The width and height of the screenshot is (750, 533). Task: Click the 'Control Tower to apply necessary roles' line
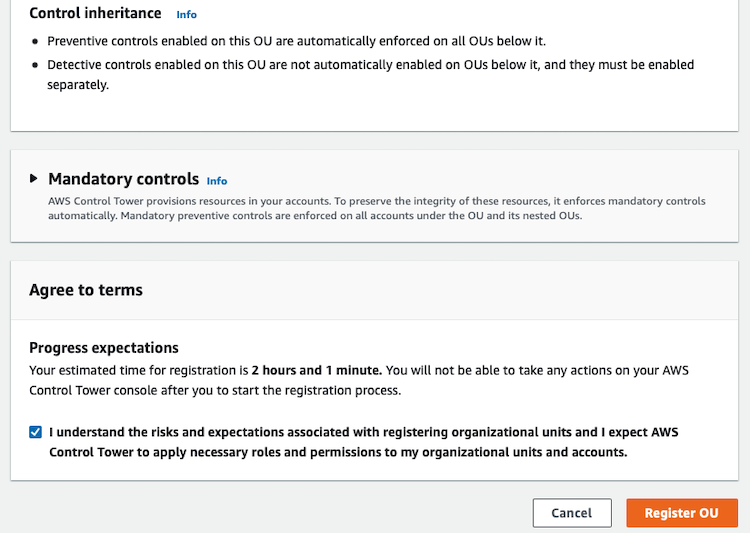[338, 452]
